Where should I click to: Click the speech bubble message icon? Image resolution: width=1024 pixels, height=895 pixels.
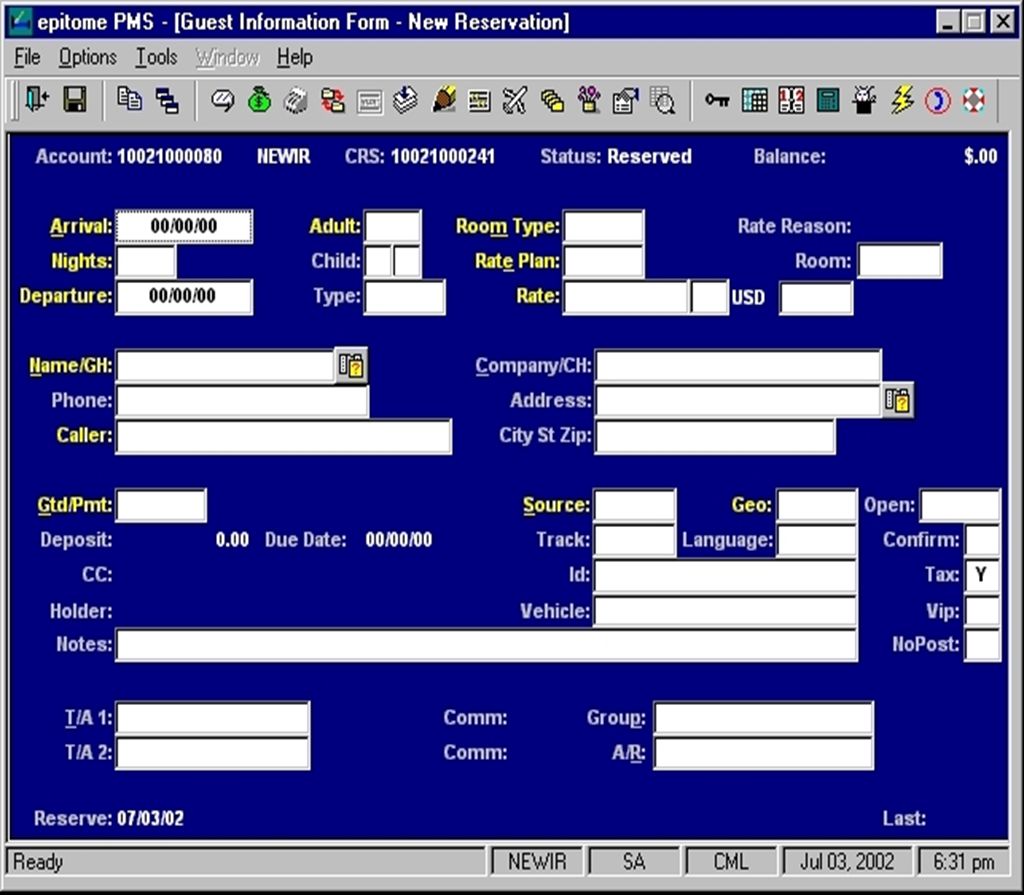coord(223,101)
